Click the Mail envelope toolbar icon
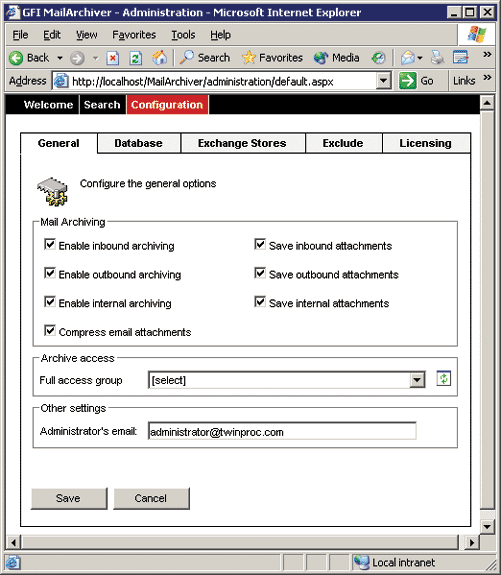The image size is (501, 575). click(x=407, y=58)
